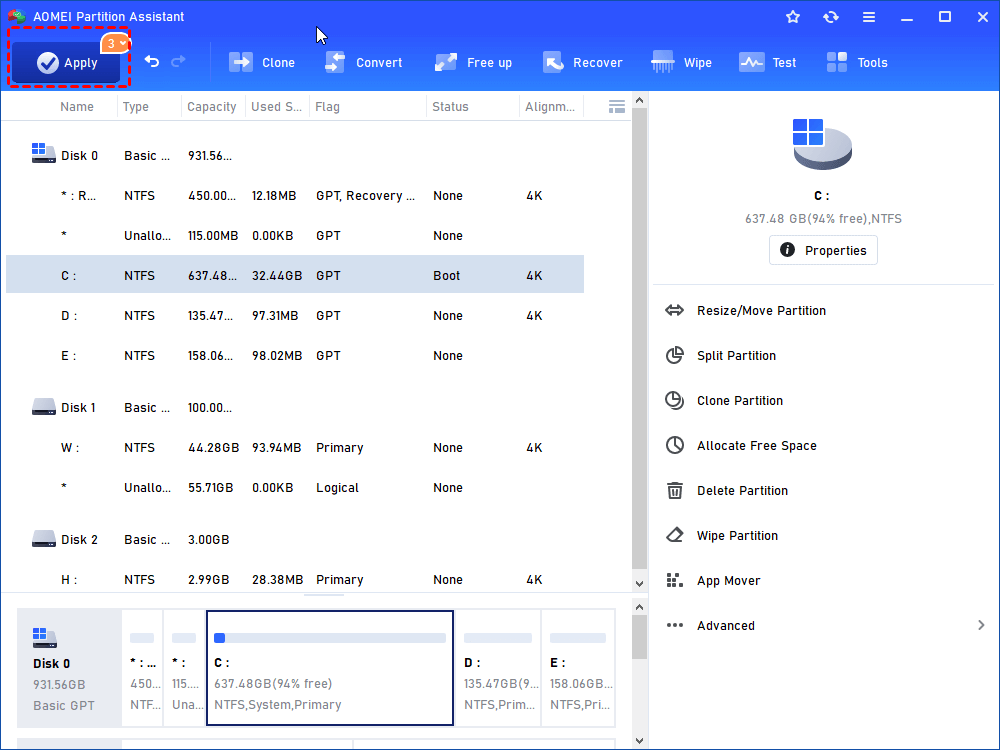Undo the last operation
Screen dimensions: 1000x750
152,61
